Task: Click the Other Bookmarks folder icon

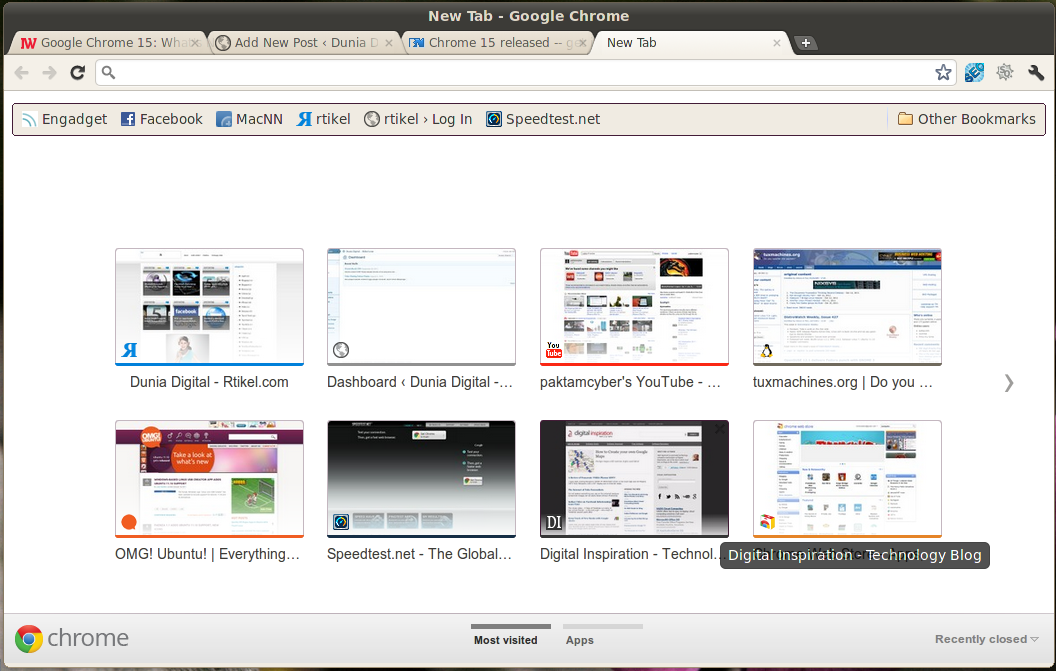Action: [x=905, y=119]
